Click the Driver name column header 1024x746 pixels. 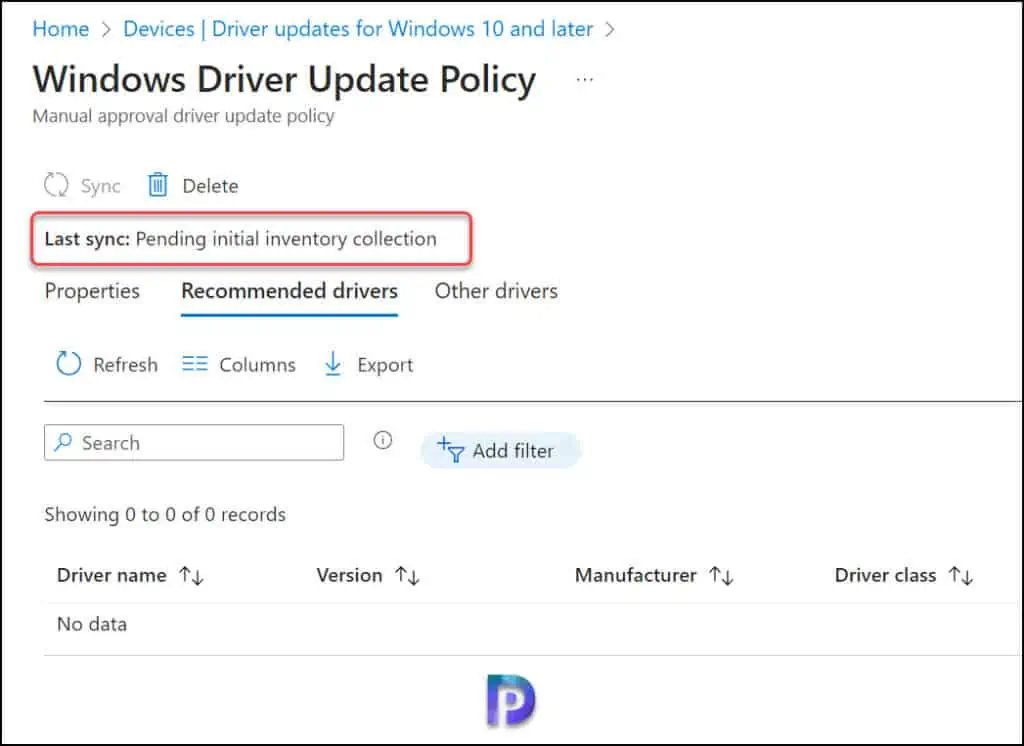pos(112,576)
